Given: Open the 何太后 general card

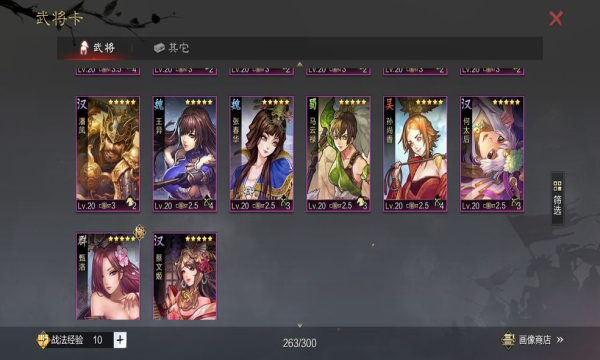Looking at the screenshot, I should [492, 154].
